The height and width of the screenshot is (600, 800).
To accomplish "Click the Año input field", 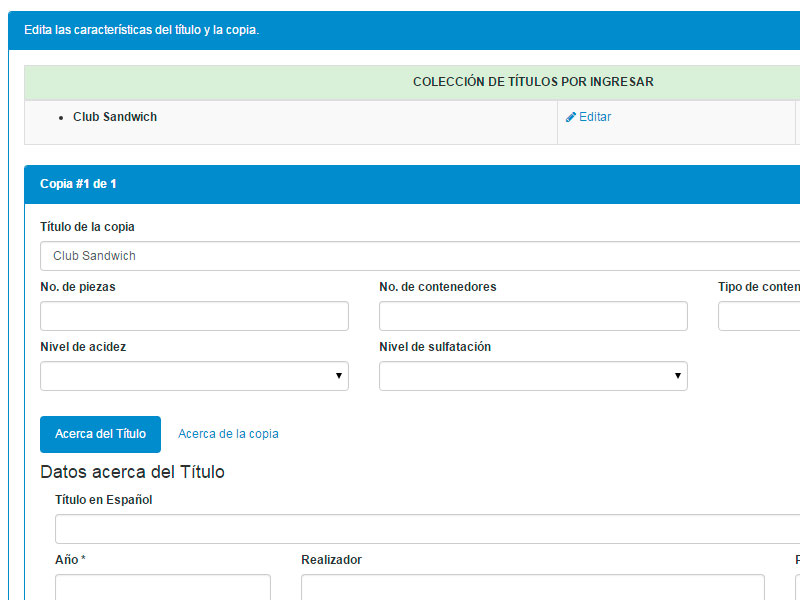I will [162, 587].
